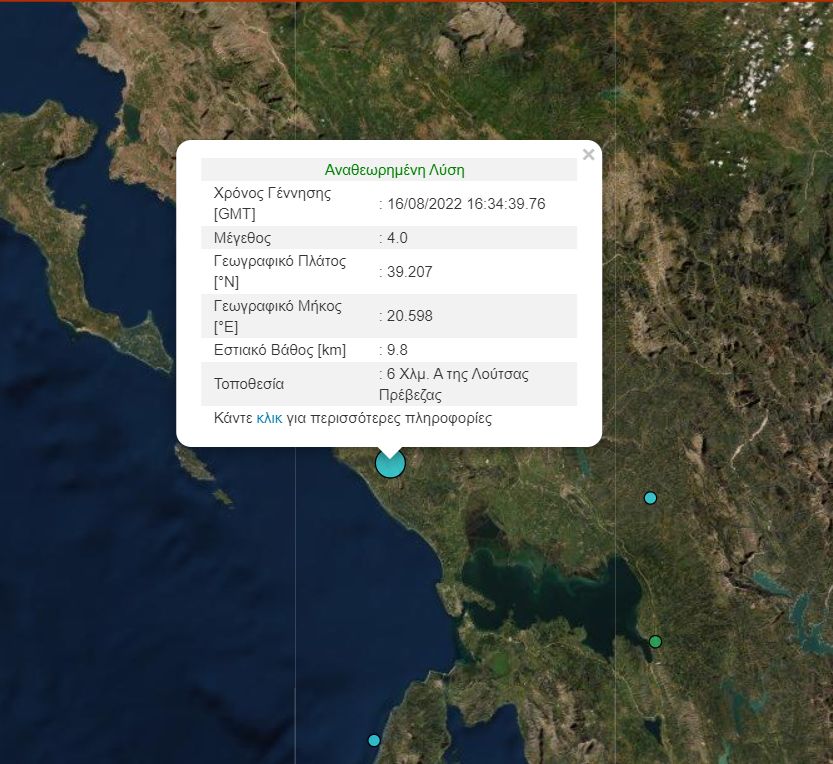Screen dimensions: 833x764
Task: Click the 'κλικ' link for more information
Action: point(269,418)
